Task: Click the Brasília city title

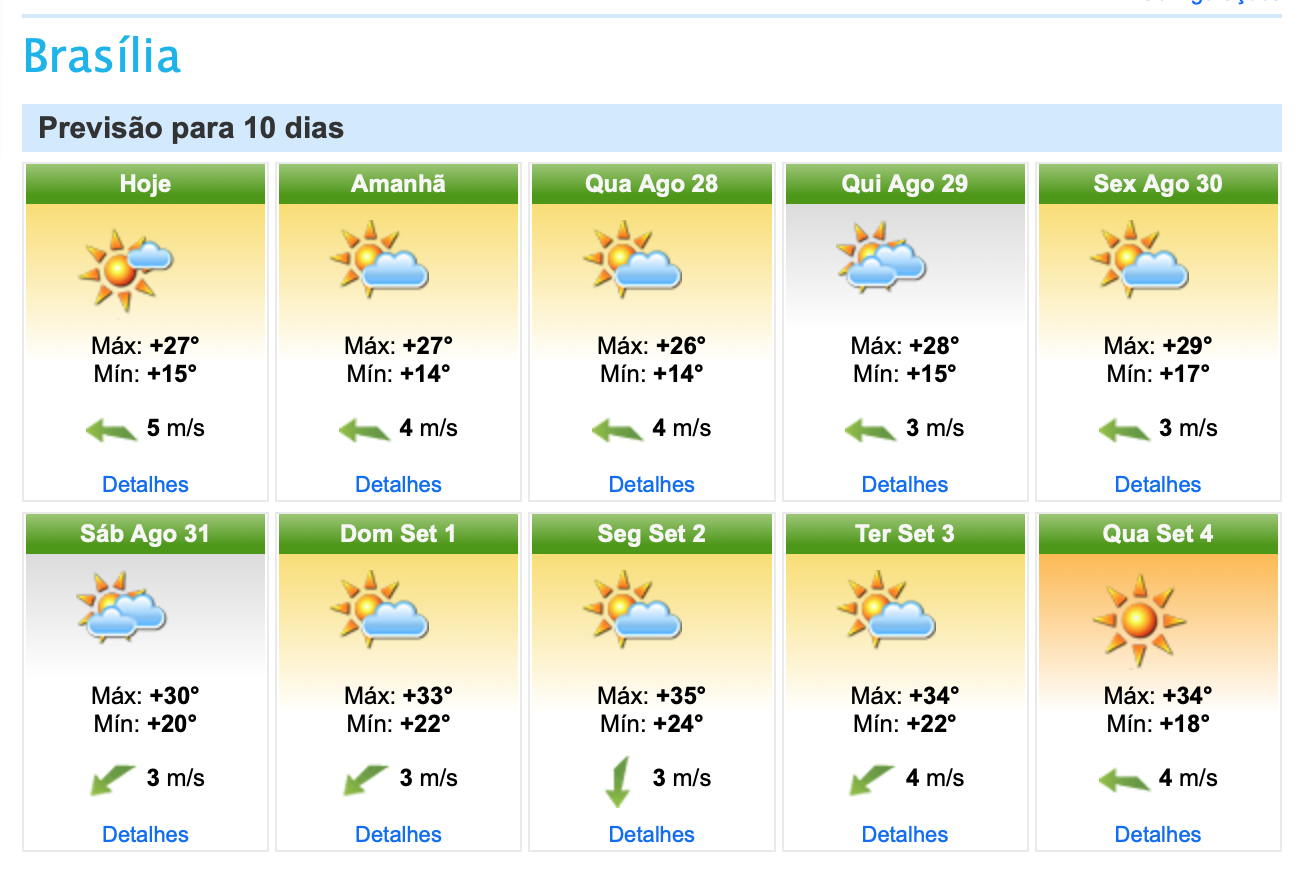Action: tap(101, 56)
